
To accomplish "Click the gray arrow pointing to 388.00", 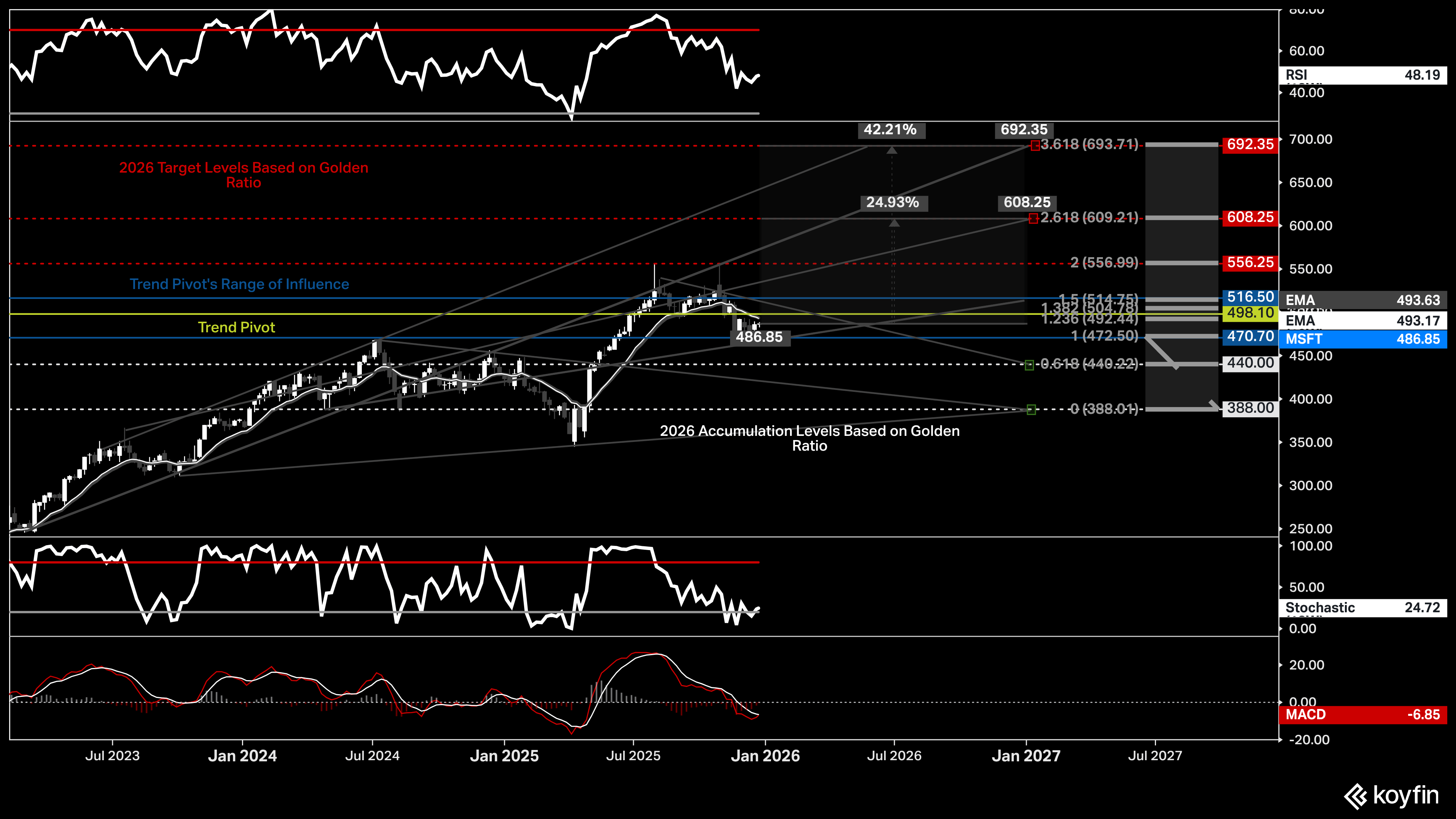I will click(x=1214, y=405).
